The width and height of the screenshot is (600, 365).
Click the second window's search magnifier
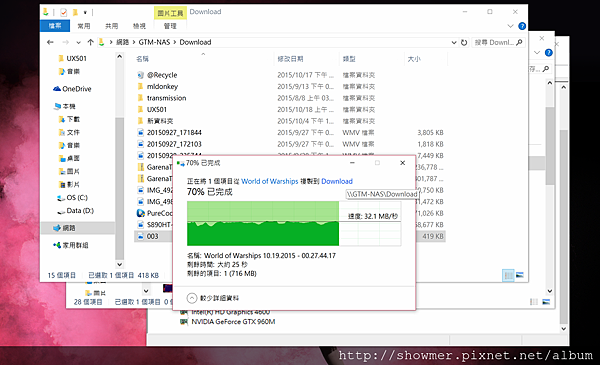(x=546, y=69)
